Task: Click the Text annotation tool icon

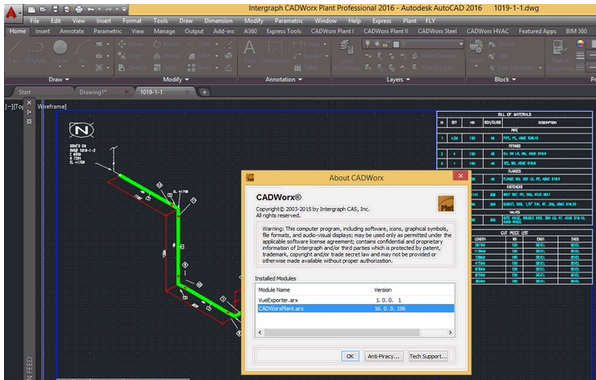Action: [x=249, y=48]
